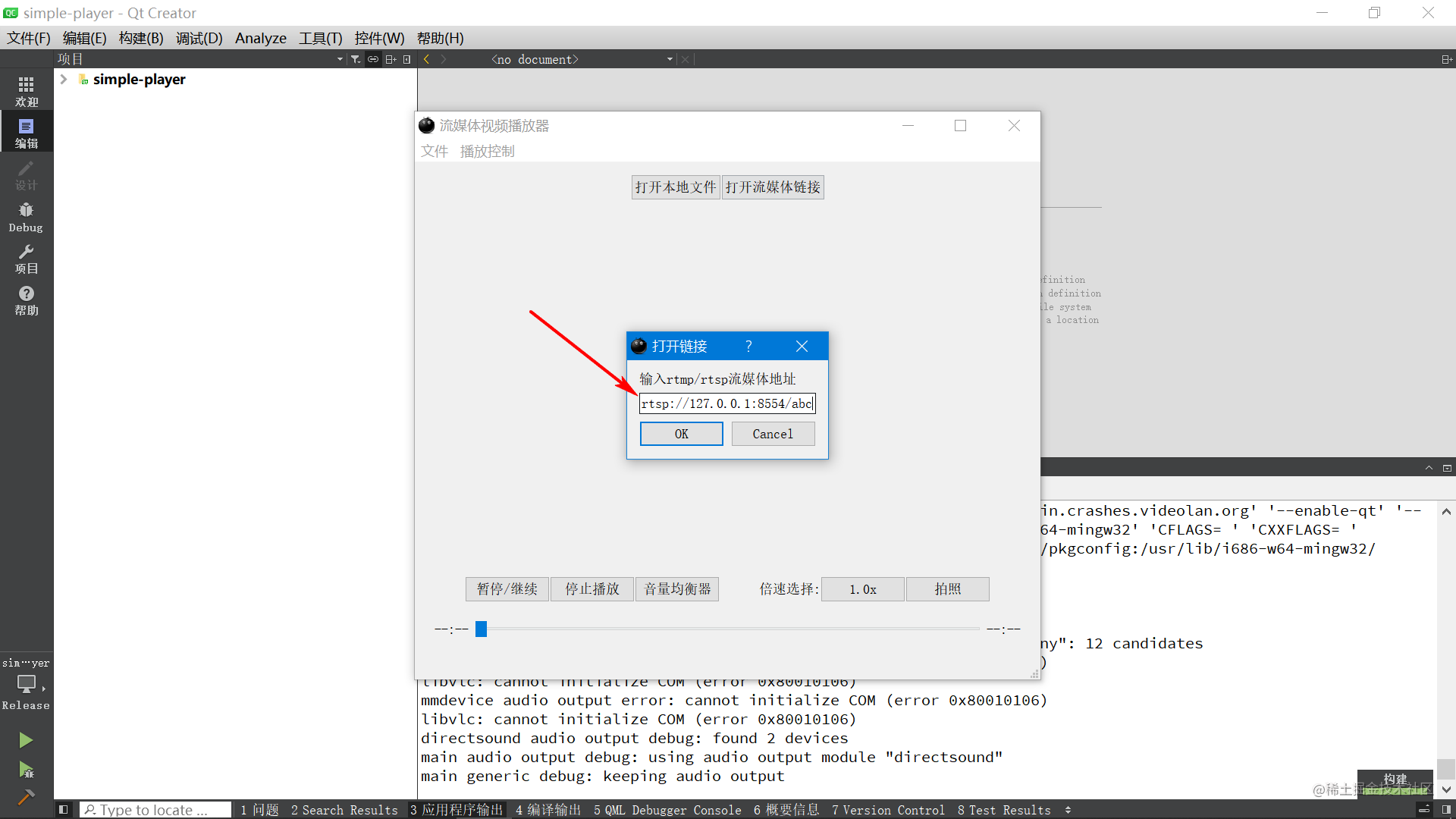The width and height of the screenshot is (1456, 819).
Task: Switch to Debug mode in sidebar
Action: click(x=26, y=216)
